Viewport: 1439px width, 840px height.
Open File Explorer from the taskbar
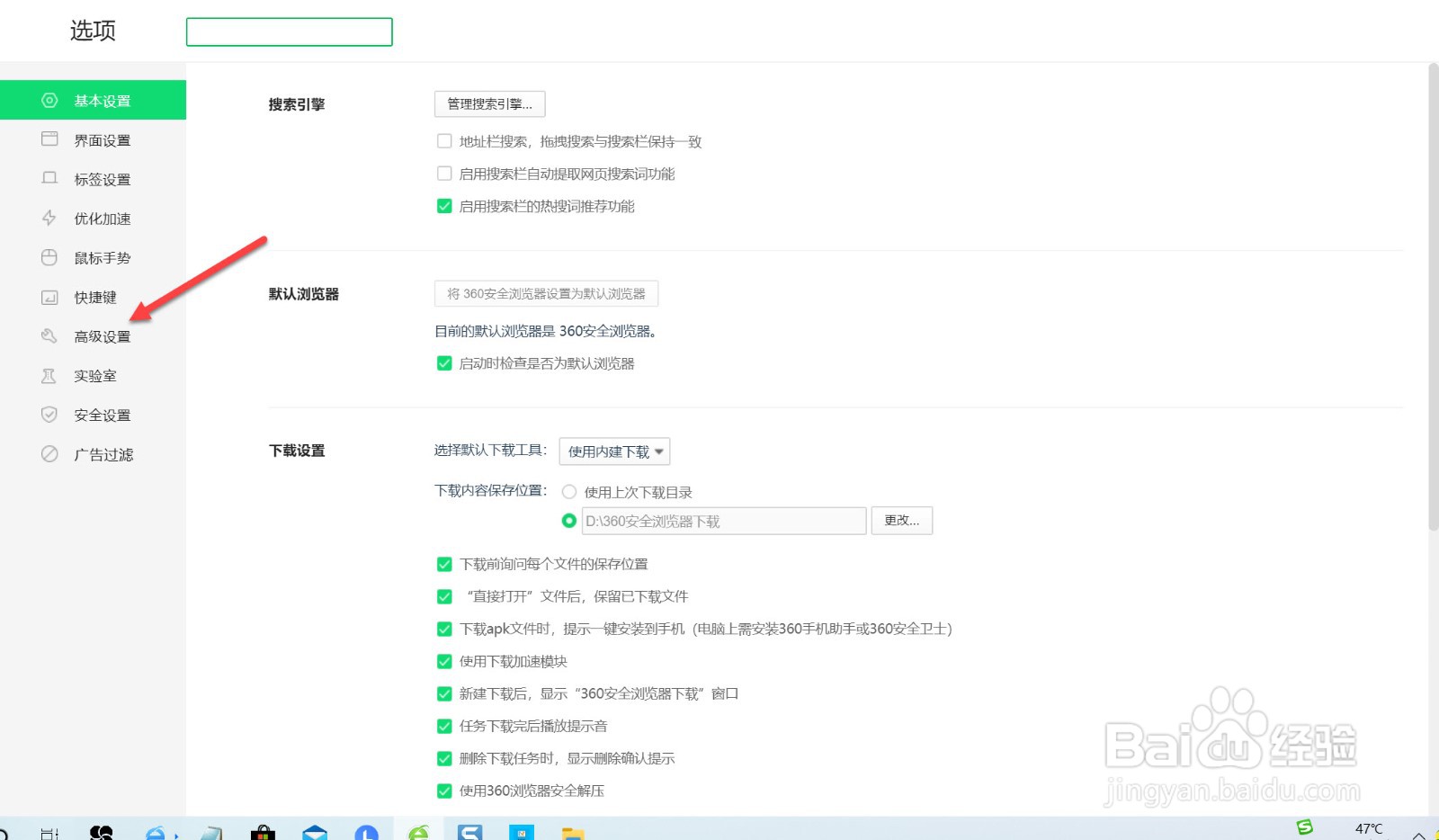pyautogui.click(x=573, y=833)
